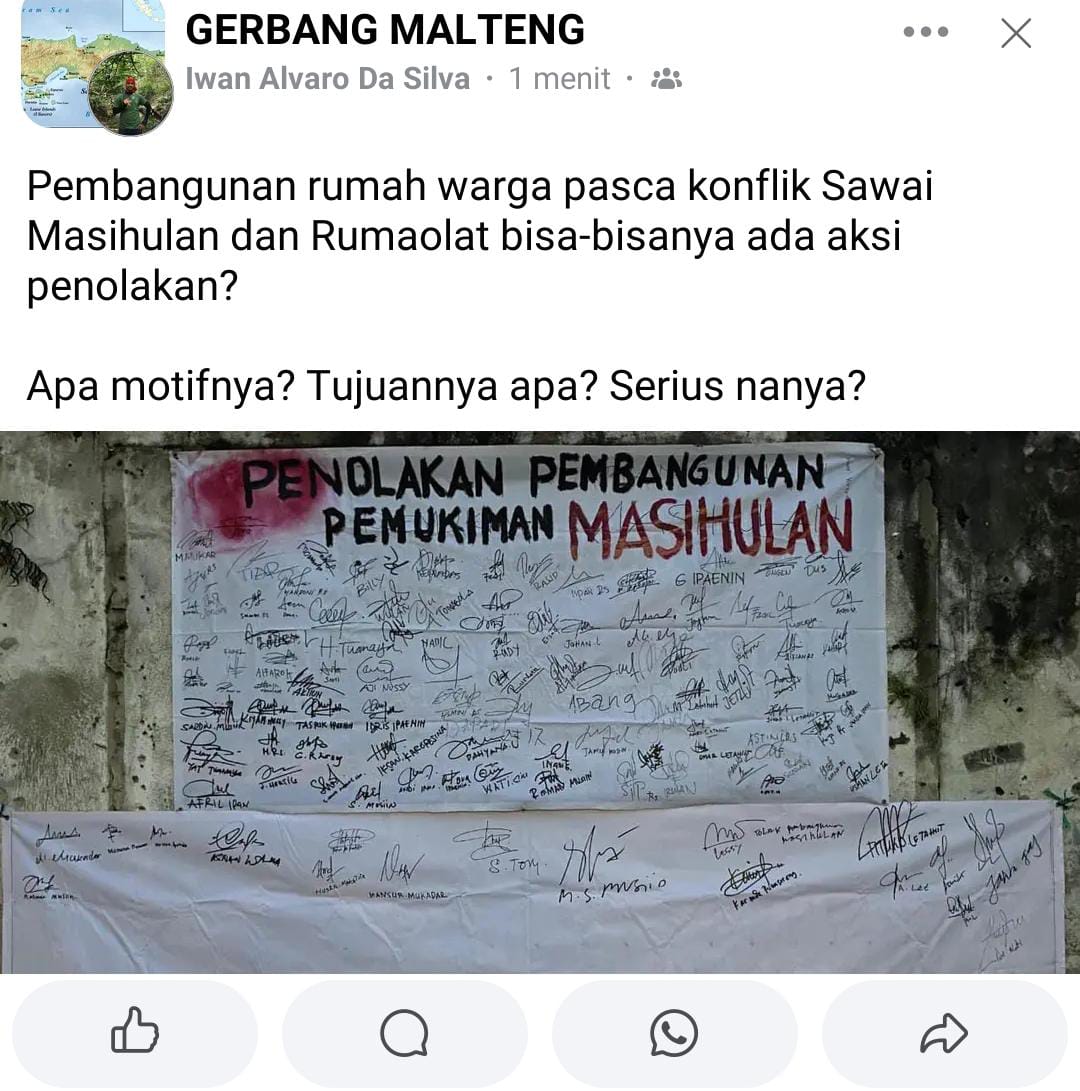Viewport: 1080px width, 1091px height.
Task: Open the comment bubble button
Action: [x=404, y=1033]
